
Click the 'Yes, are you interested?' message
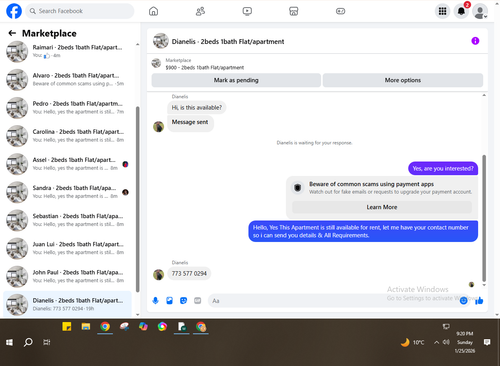pyautogui.click(x=443, y=168)
